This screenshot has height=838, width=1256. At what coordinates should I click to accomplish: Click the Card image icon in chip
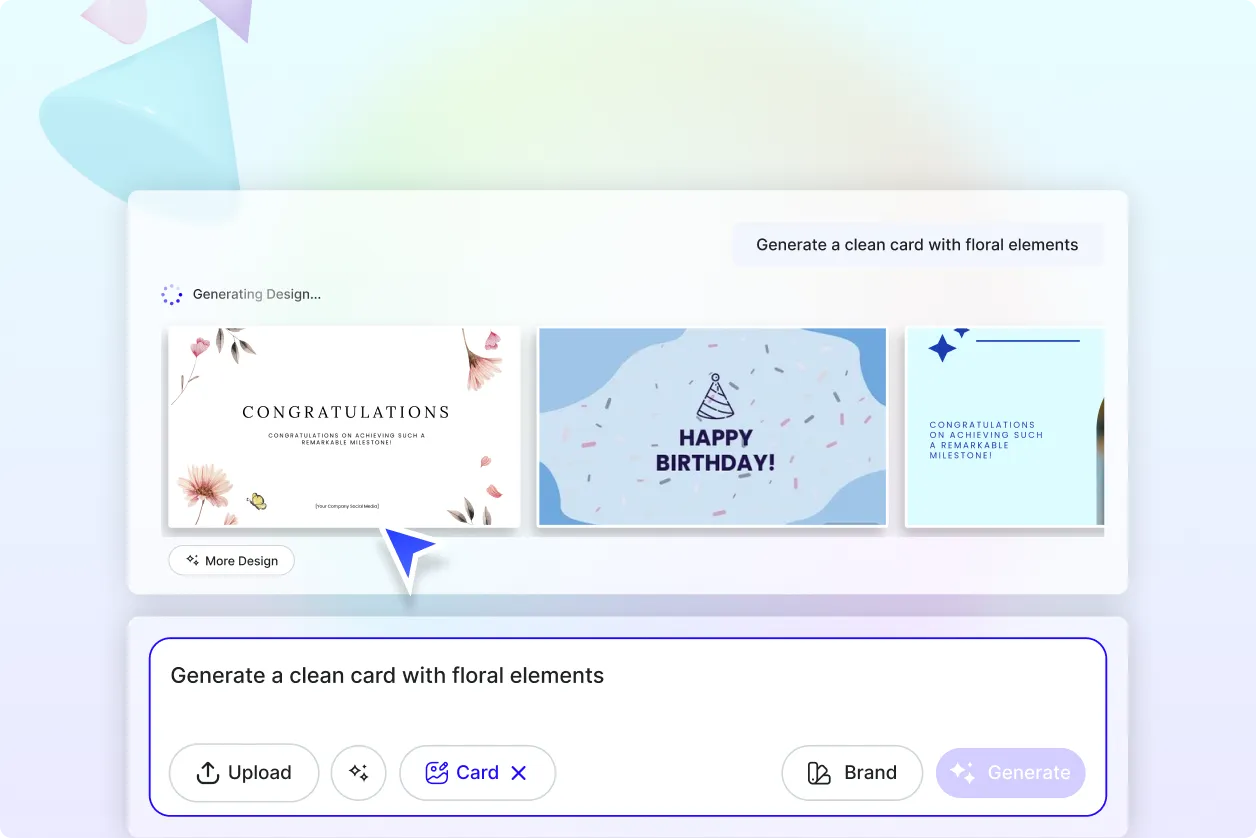436,773
